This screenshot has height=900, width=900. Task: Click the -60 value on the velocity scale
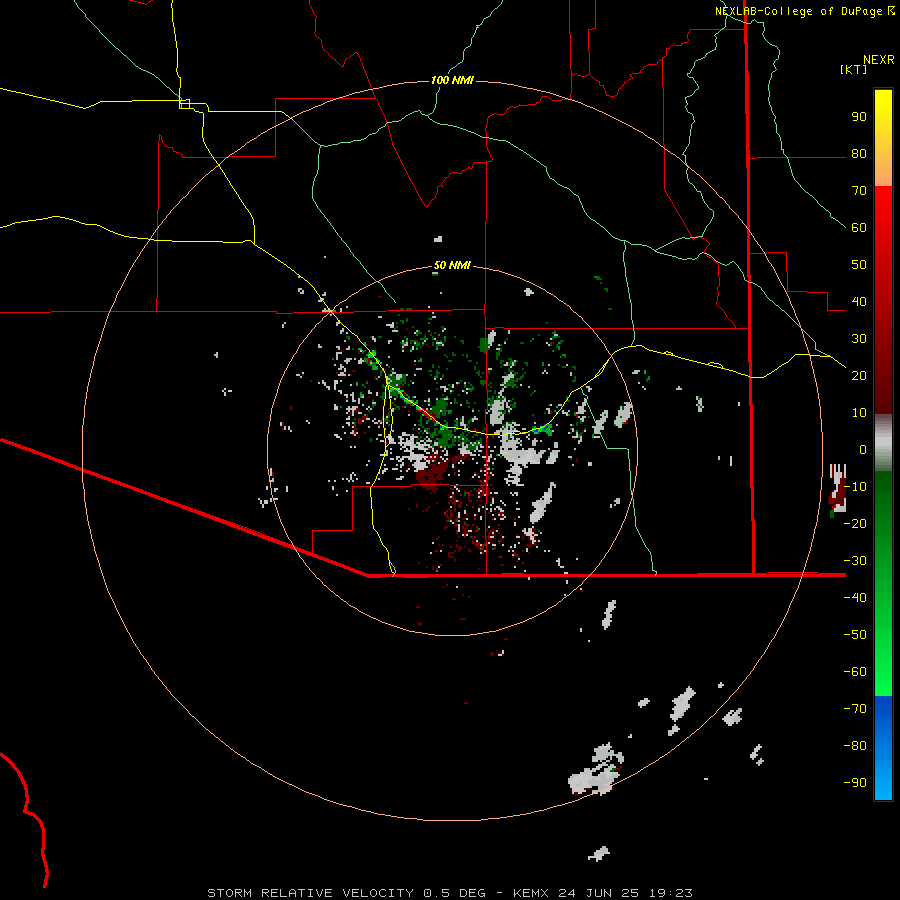point(855,672)
